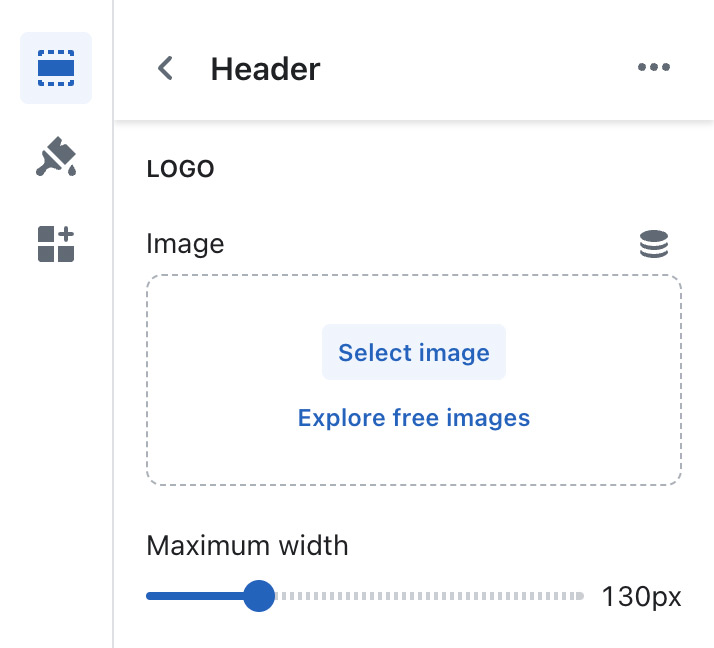Click blank sidebar area below the App embeds icon
The width and height of the screenshot is (714, 648).
(x=56, y=450)
